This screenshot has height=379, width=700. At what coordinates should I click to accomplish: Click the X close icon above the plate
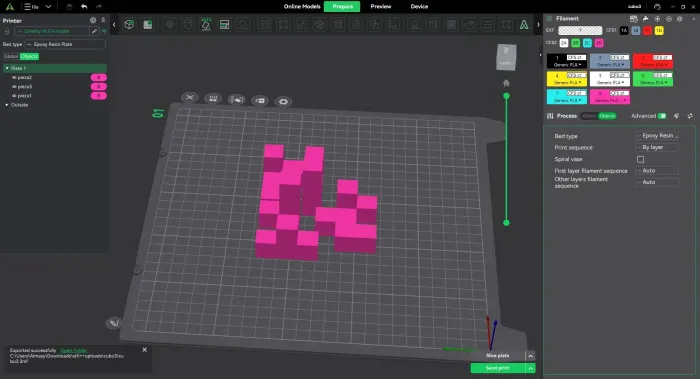(190, 97)
